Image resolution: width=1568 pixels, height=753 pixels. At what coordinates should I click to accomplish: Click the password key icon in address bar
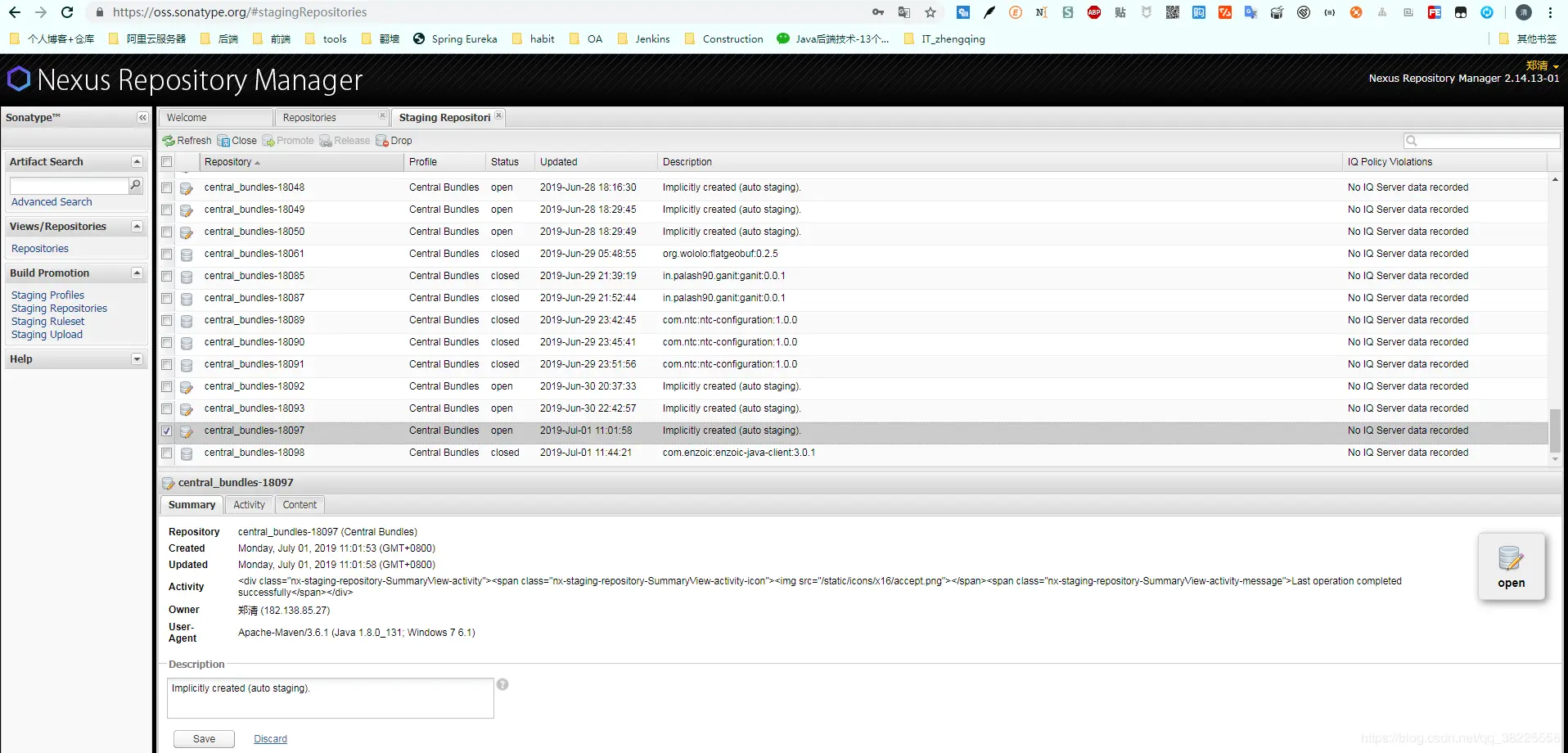point(878,12)
